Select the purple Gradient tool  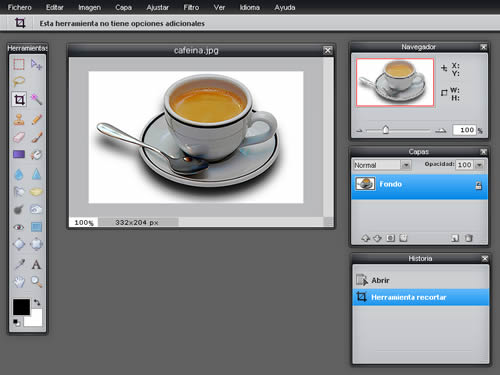[x=19, y=154]
